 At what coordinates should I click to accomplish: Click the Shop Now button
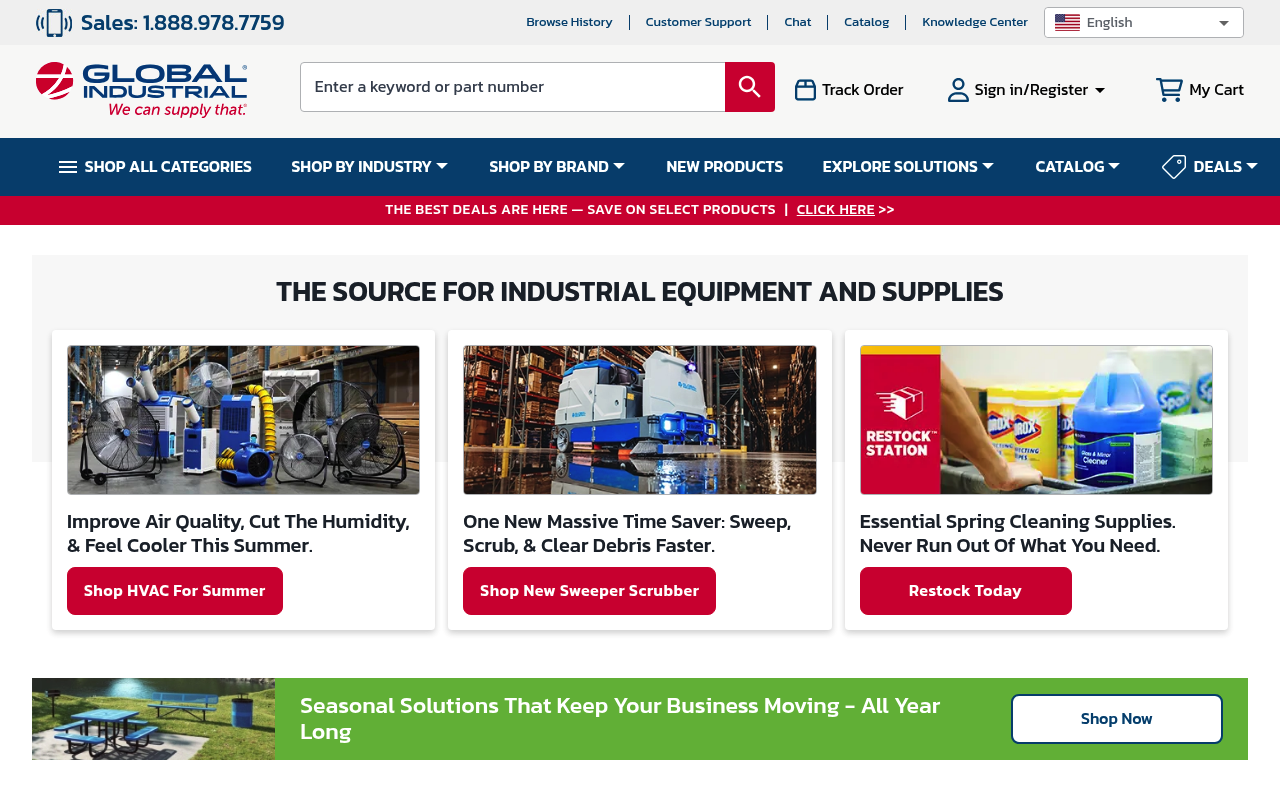(x=1116, y=719)
